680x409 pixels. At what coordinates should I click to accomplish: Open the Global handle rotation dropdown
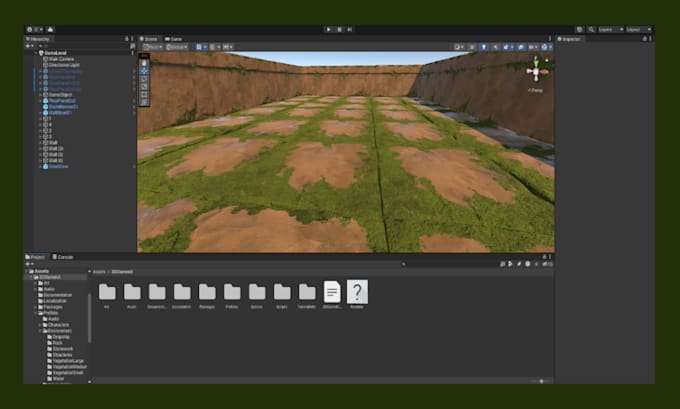[x=177, y=47]
